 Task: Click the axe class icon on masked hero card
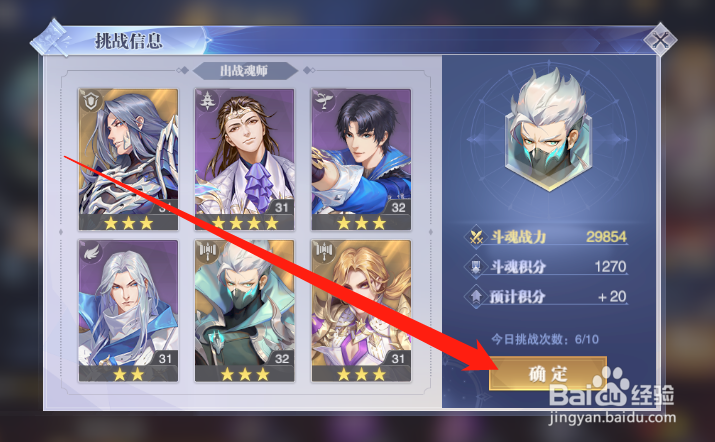207,251
